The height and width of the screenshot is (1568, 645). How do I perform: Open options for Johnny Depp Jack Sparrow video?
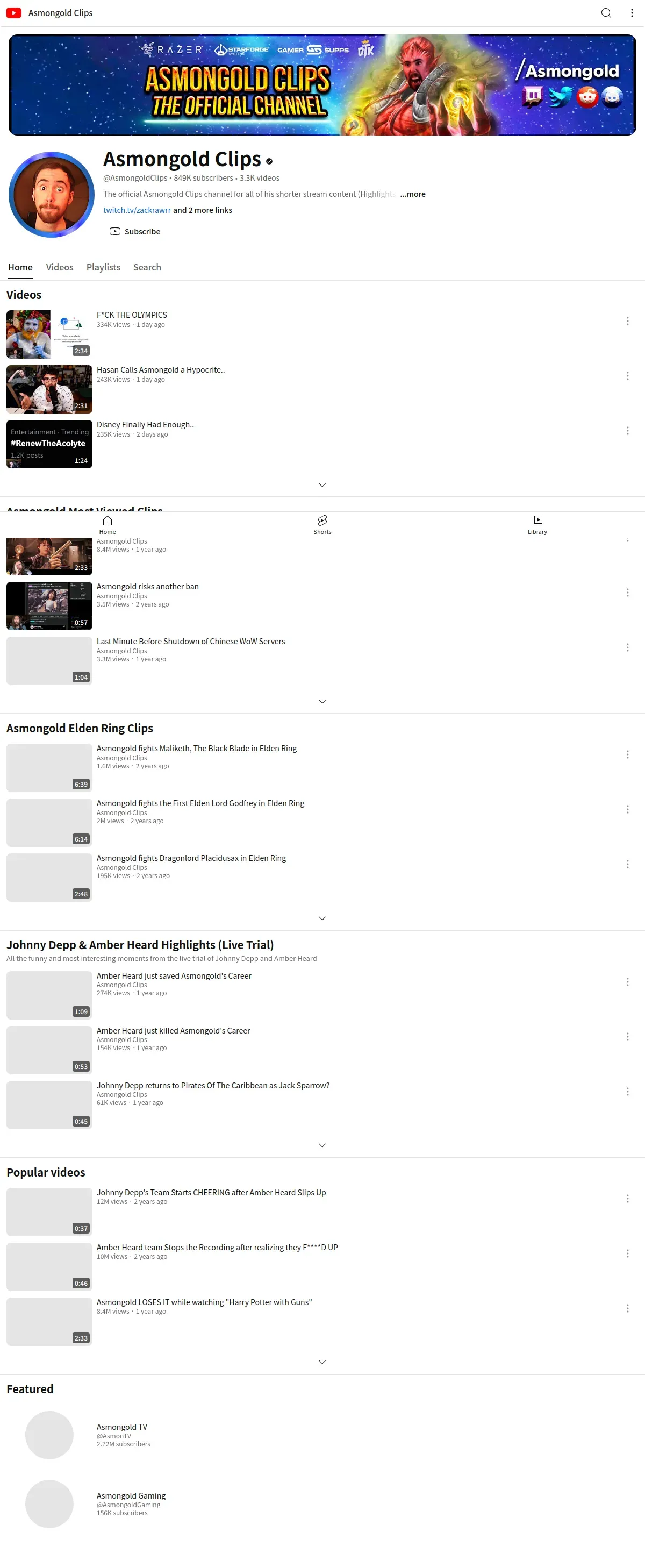(x=627, y=1092)
